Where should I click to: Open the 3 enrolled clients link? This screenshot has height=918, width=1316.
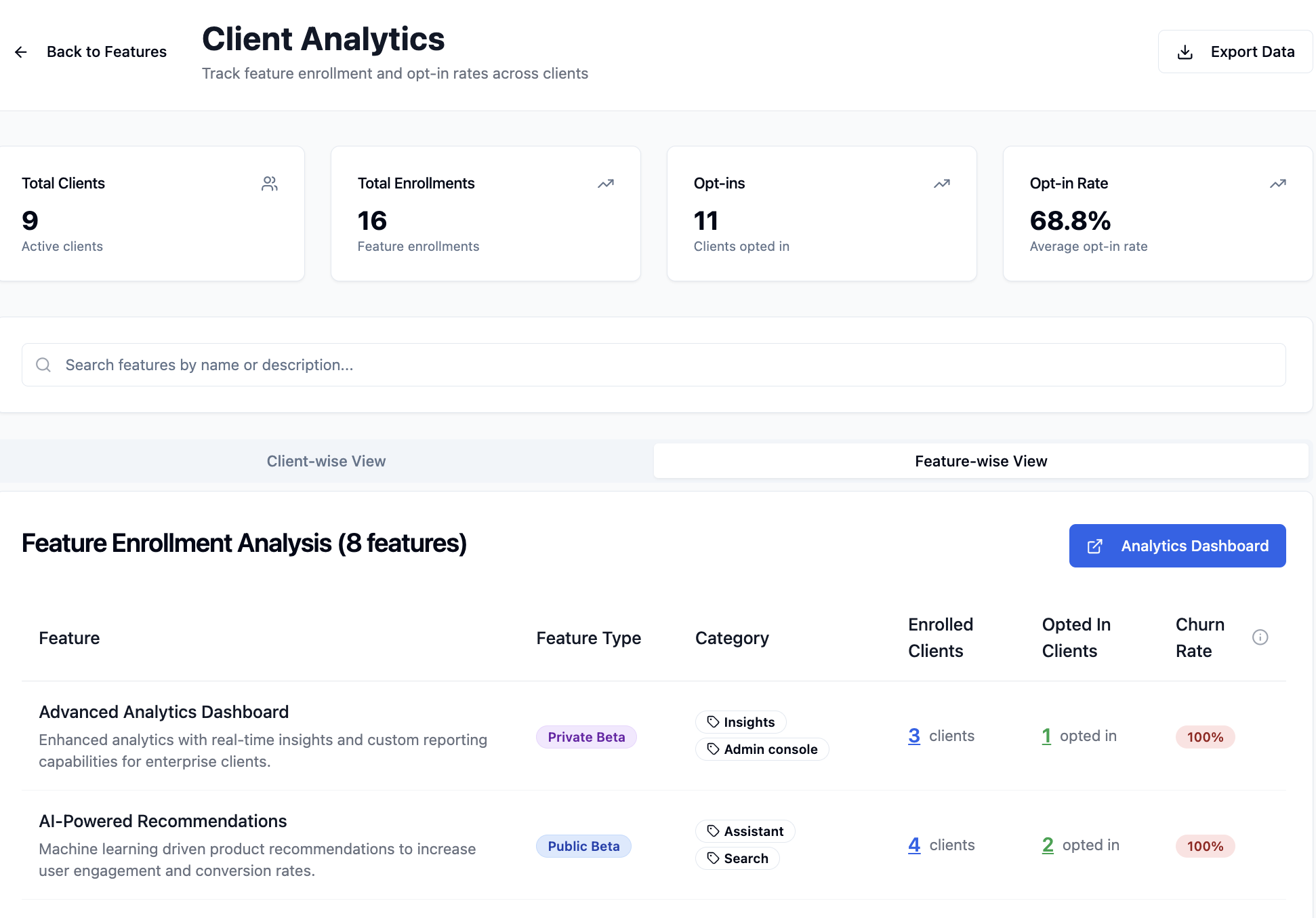click(913, 736)
